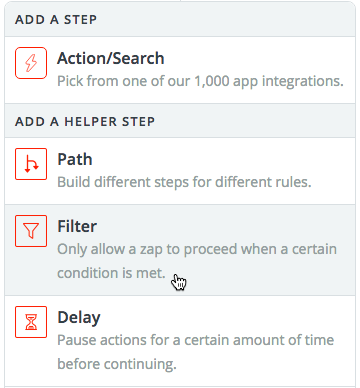Click 'Pick from one of our 1,000 app integrations' text

200,81
